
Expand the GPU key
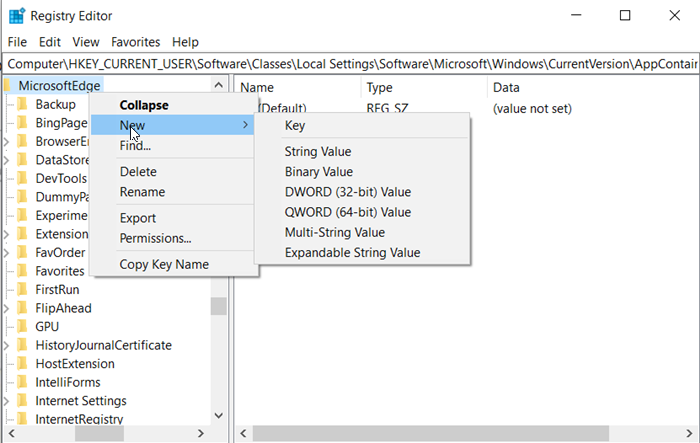click(x=7, y=327)
